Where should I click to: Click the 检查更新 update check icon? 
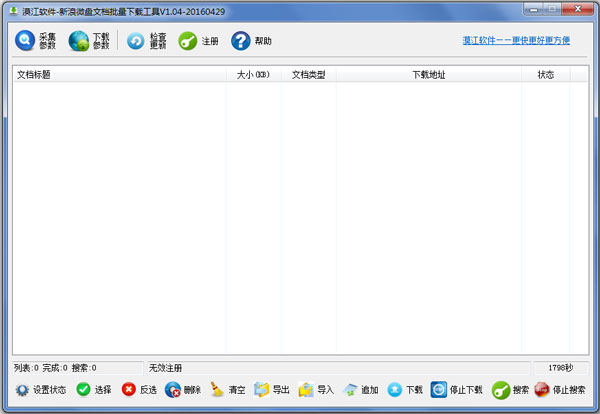(146, 41)
